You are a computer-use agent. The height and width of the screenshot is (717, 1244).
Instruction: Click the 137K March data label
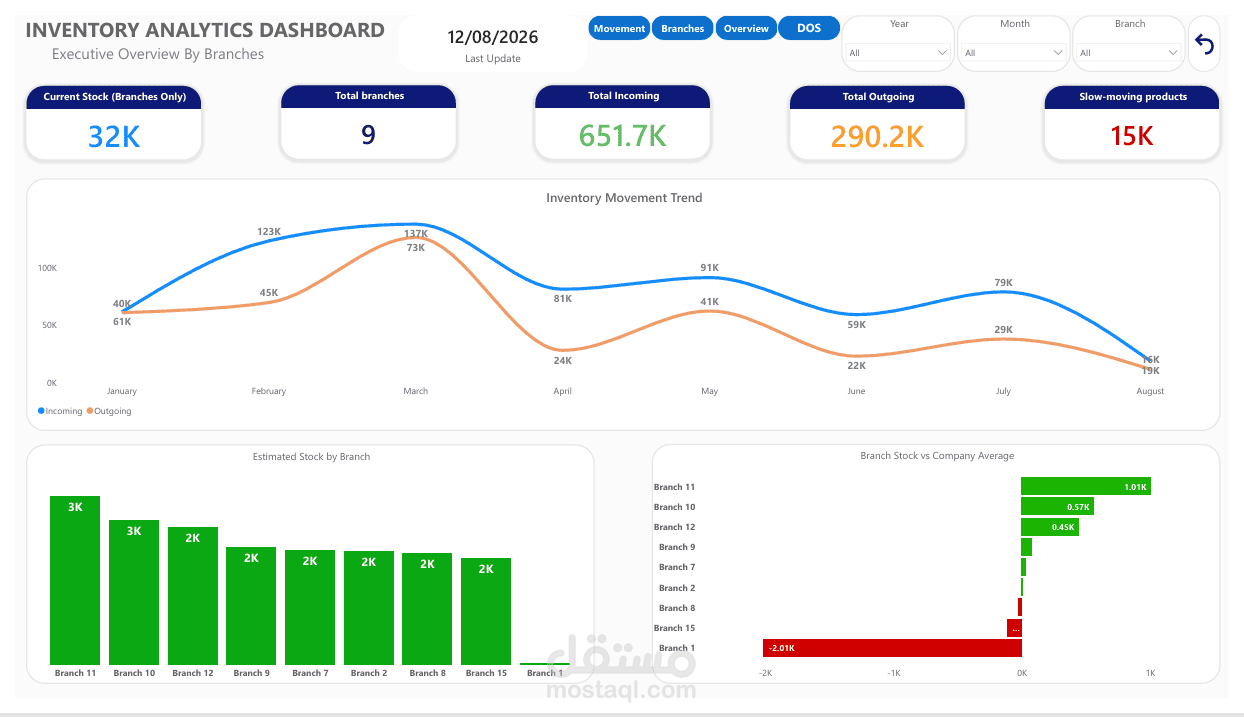point(416,234)
